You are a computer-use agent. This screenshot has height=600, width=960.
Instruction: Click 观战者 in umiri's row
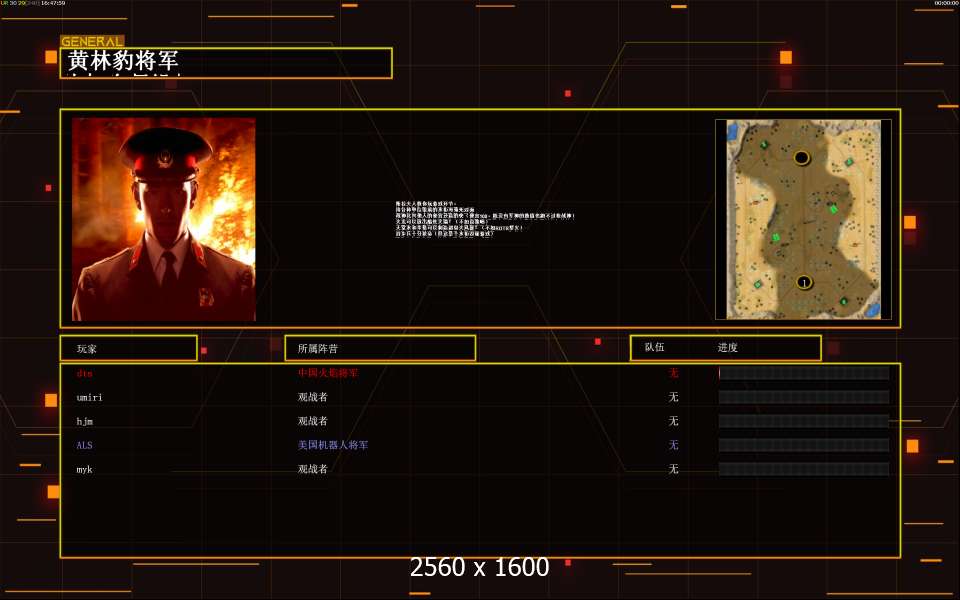313,397
